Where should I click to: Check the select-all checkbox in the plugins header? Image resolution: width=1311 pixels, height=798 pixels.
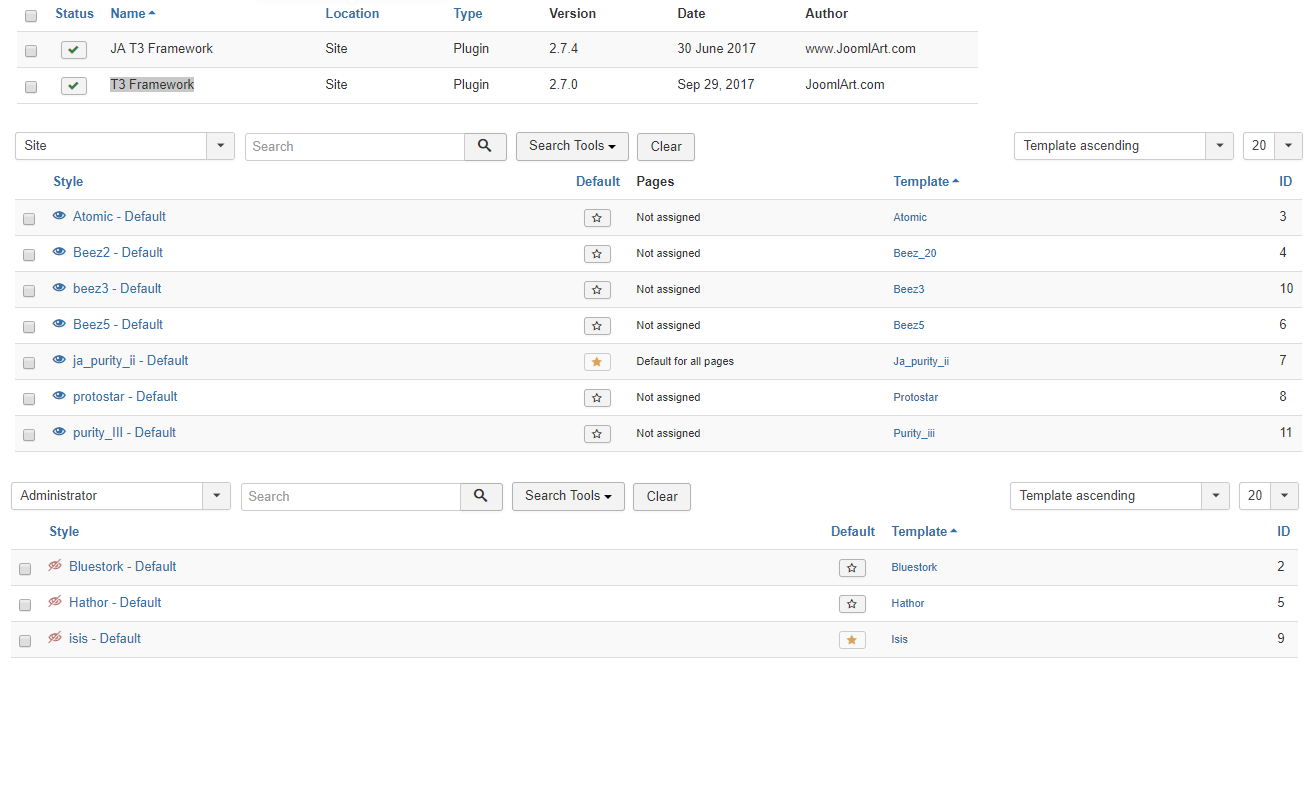(30, 15)
